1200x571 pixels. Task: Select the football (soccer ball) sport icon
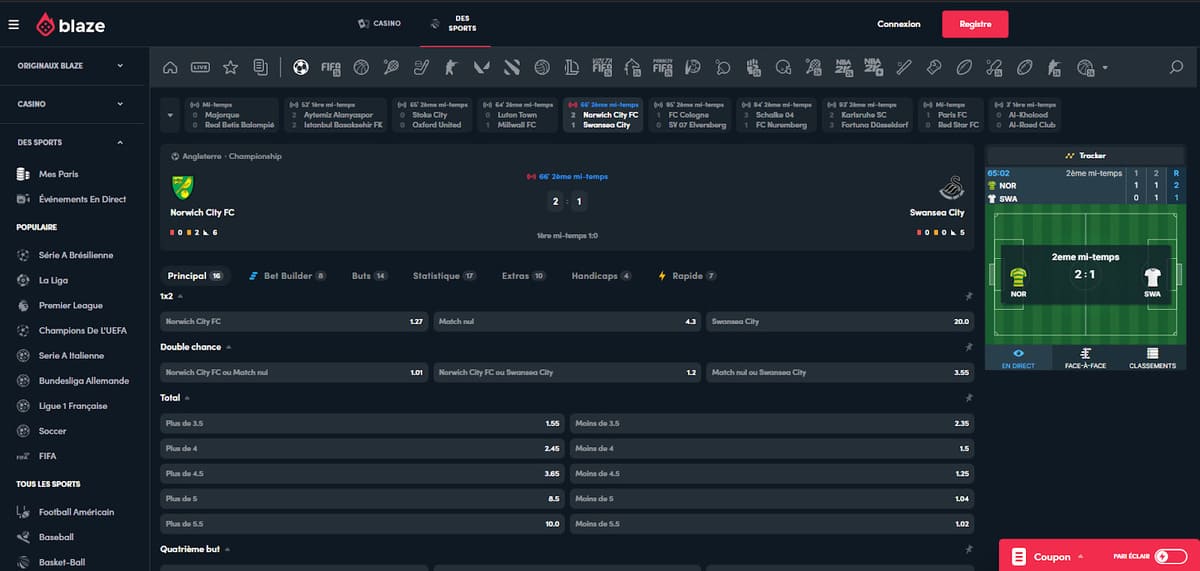(x=300, y=68)
